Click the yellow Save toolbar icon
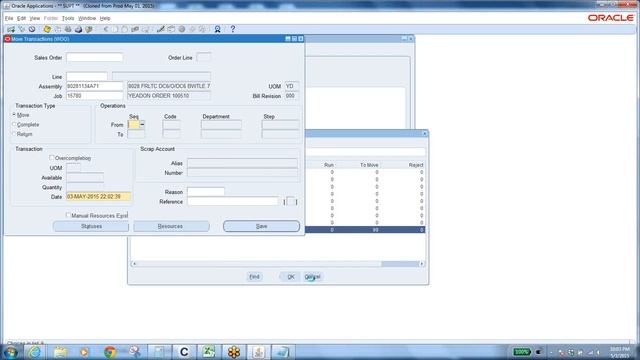Viewport: 640px width, 360px height. (47, 29)
